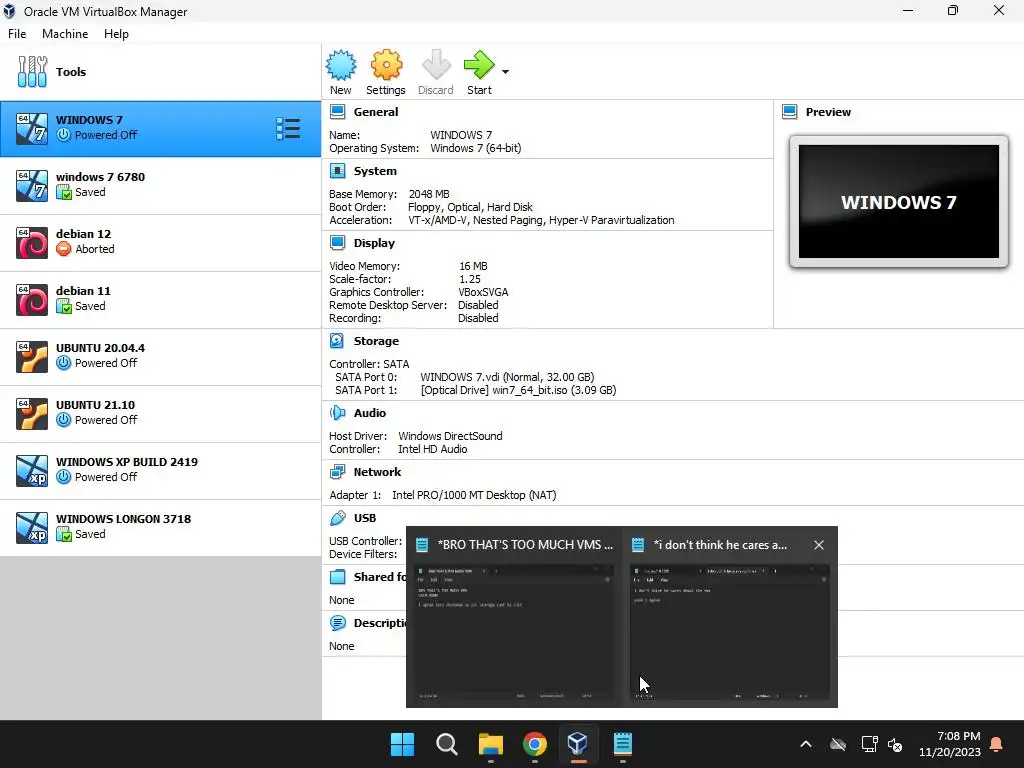Click the Audio speaker icon
The image size is (1024, 768).
tap(338, 413)
